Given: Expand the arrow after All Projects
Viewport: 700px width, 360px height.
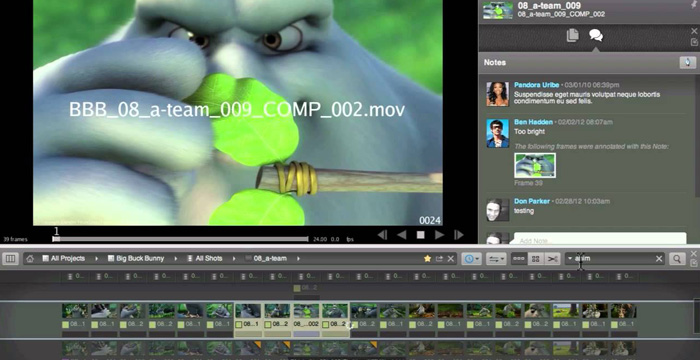Looking at the screenshot, I should point(96,259).
